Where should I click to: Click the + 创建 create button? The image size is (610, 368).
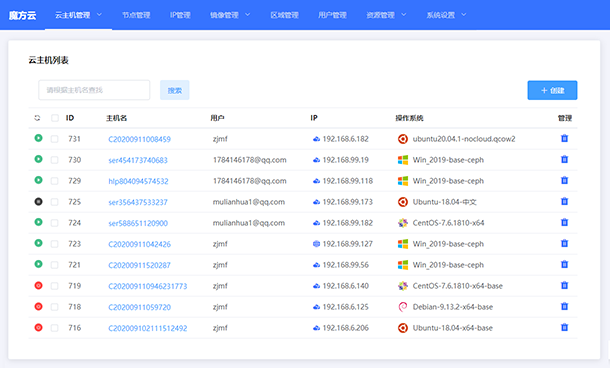click(552, 90)
